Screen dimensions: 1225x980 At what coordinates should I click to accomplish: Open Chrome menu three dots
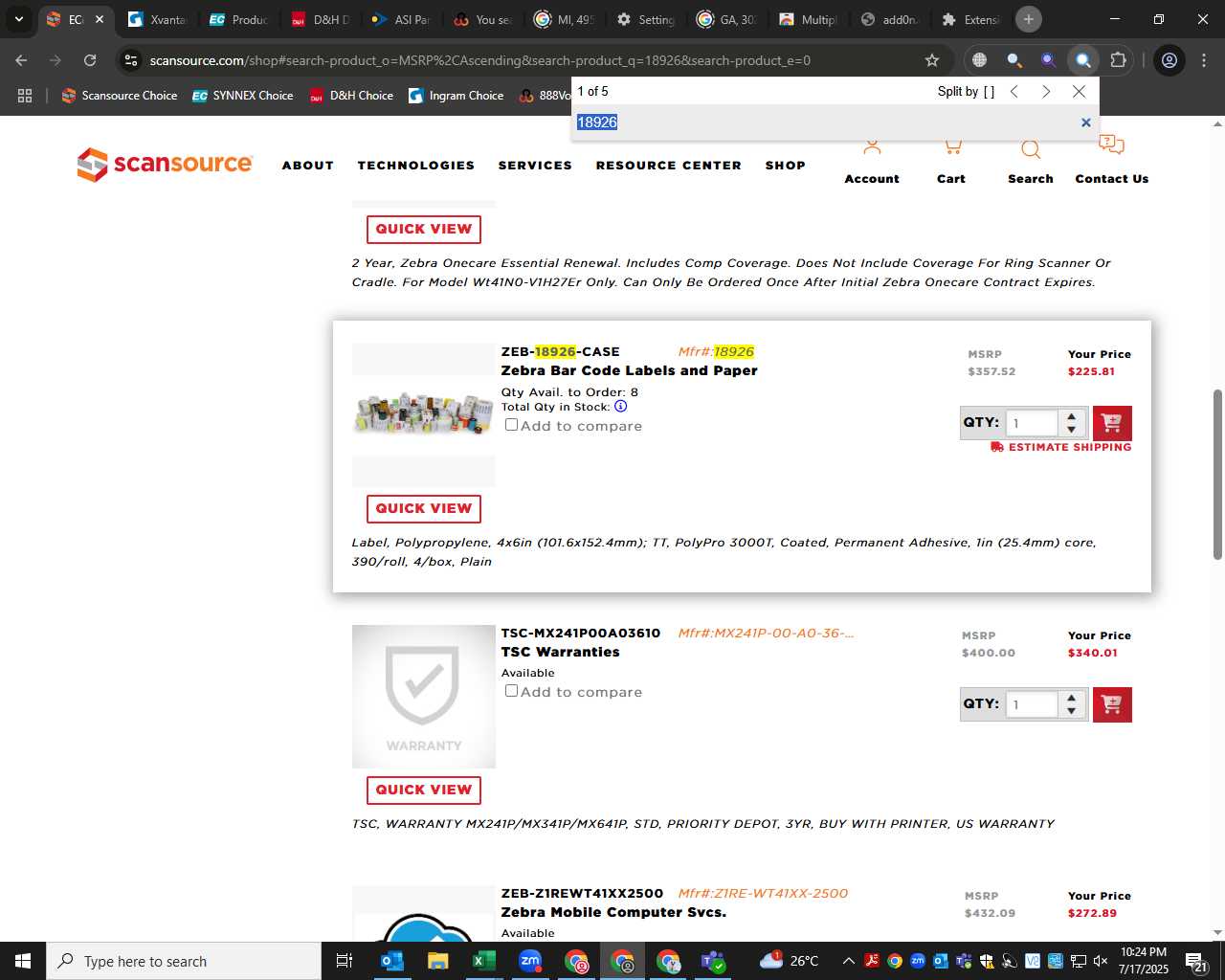1203,60
